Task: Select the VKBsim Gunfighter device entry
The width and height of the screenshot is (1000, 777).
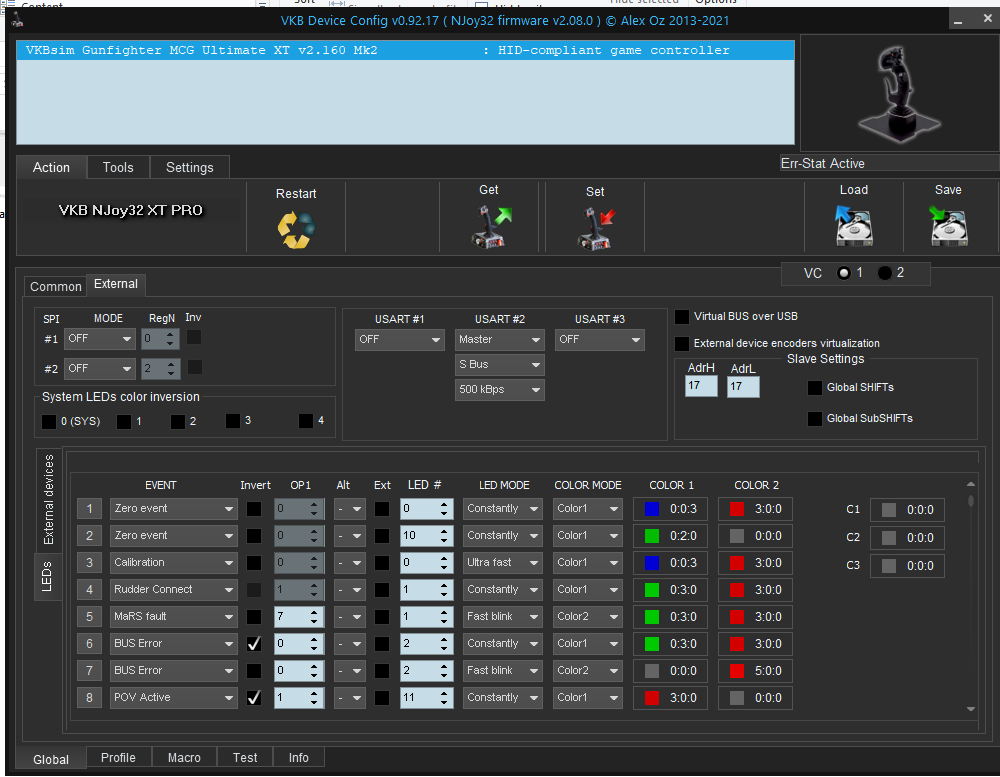Action: [x=405, y=50]
